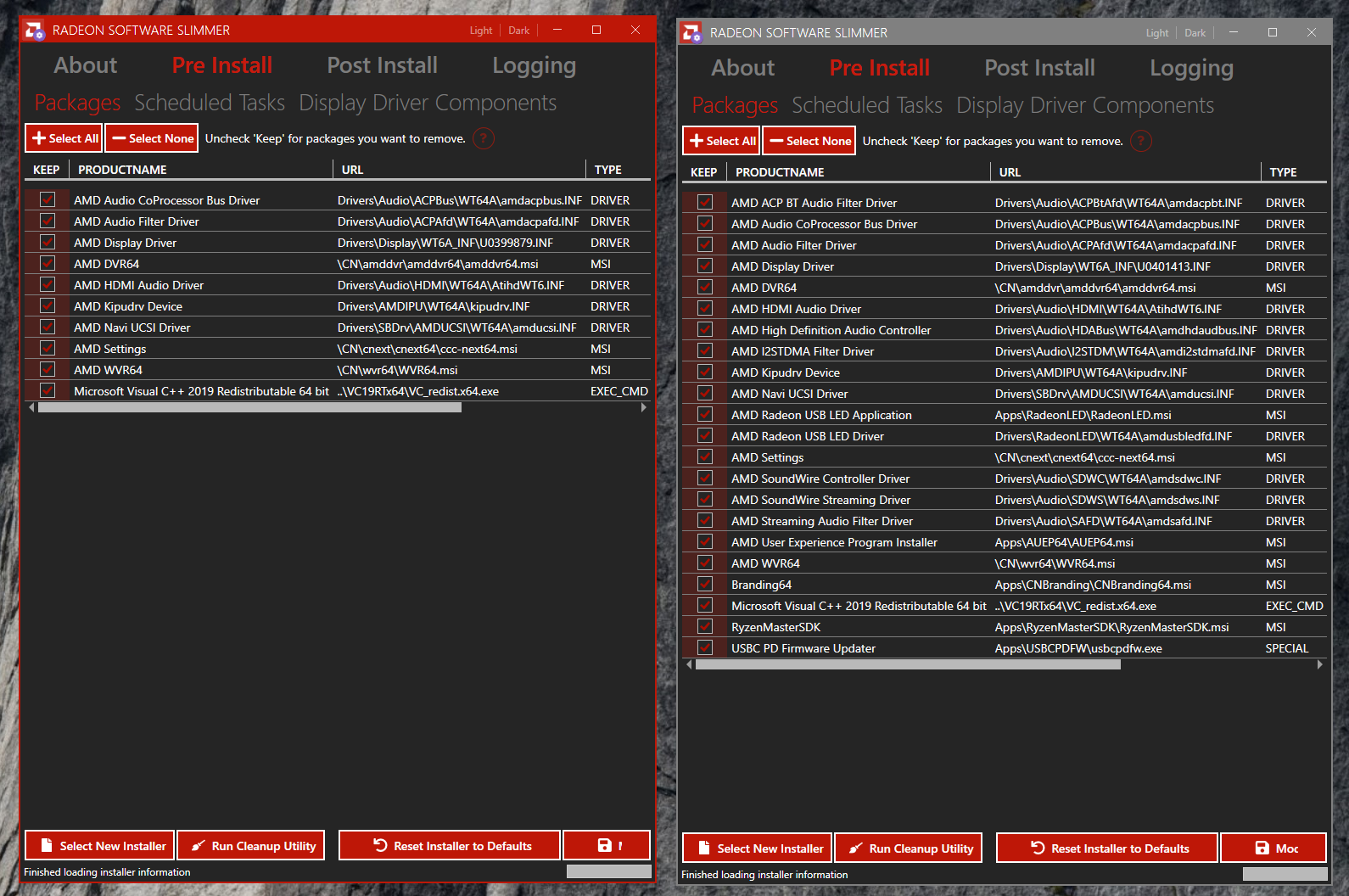Switch to About tab in red-titled window

tap(86, 65)
